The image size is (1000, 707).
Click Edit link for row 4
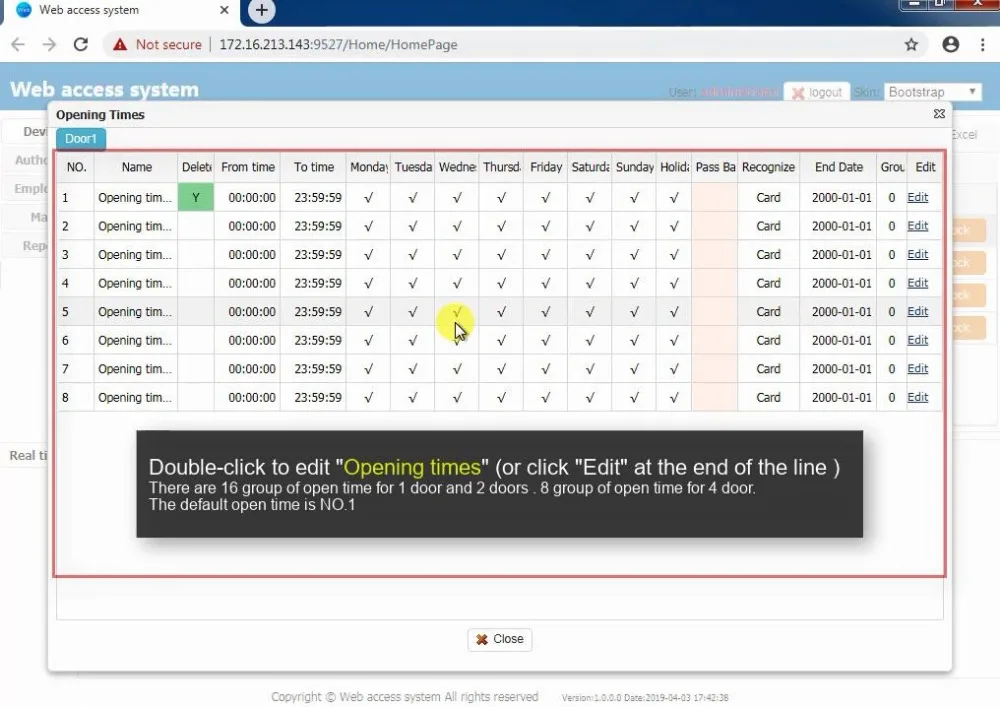917,283
